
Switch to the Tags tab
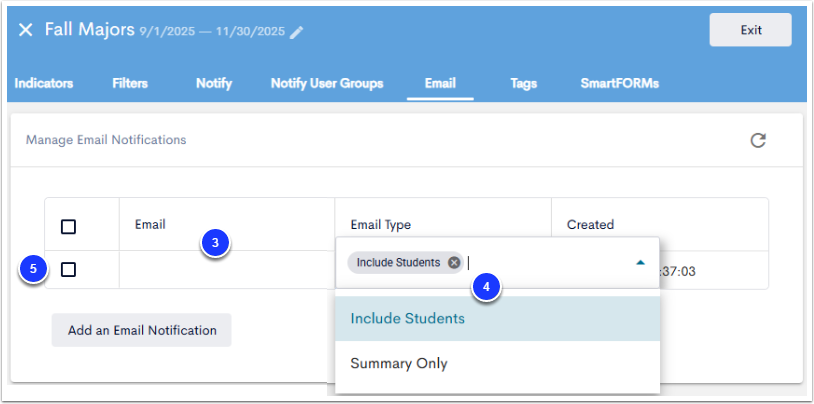(x=523, y=83)
